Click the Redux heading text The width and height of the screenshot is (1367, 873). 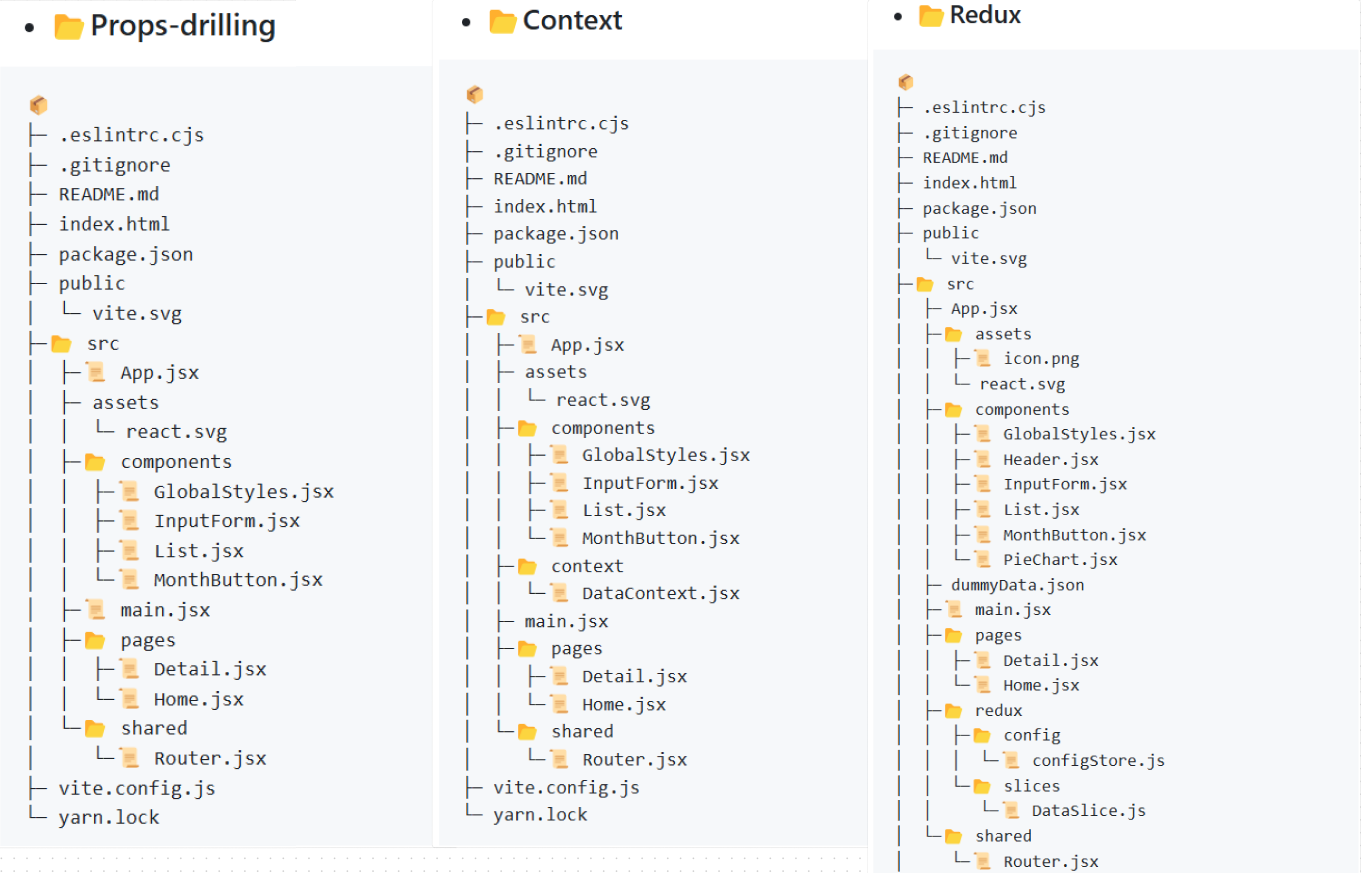[x=985, y=16]
